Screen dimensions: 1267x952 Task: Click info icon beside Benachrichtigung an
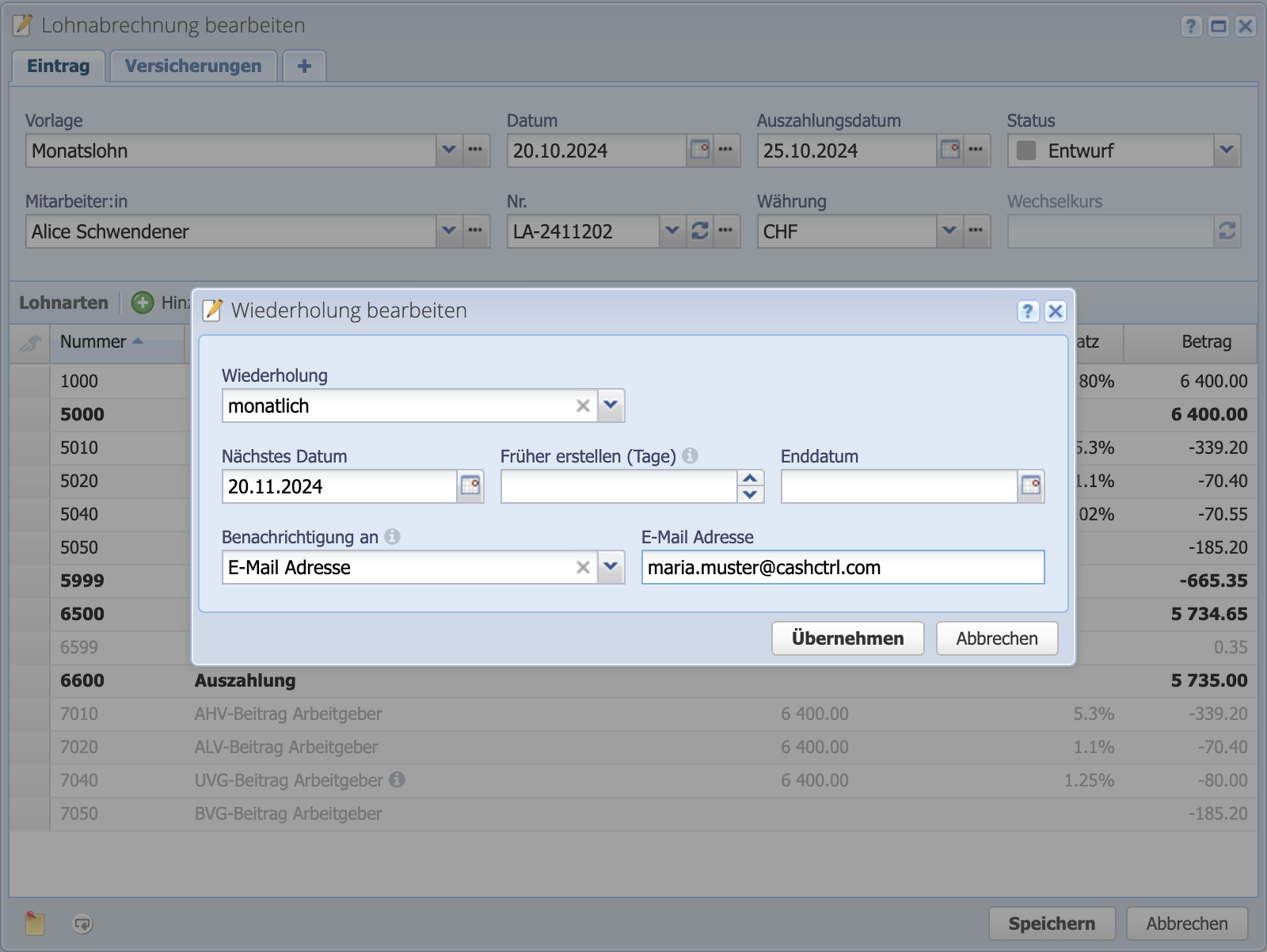click(x=392, y=537)
